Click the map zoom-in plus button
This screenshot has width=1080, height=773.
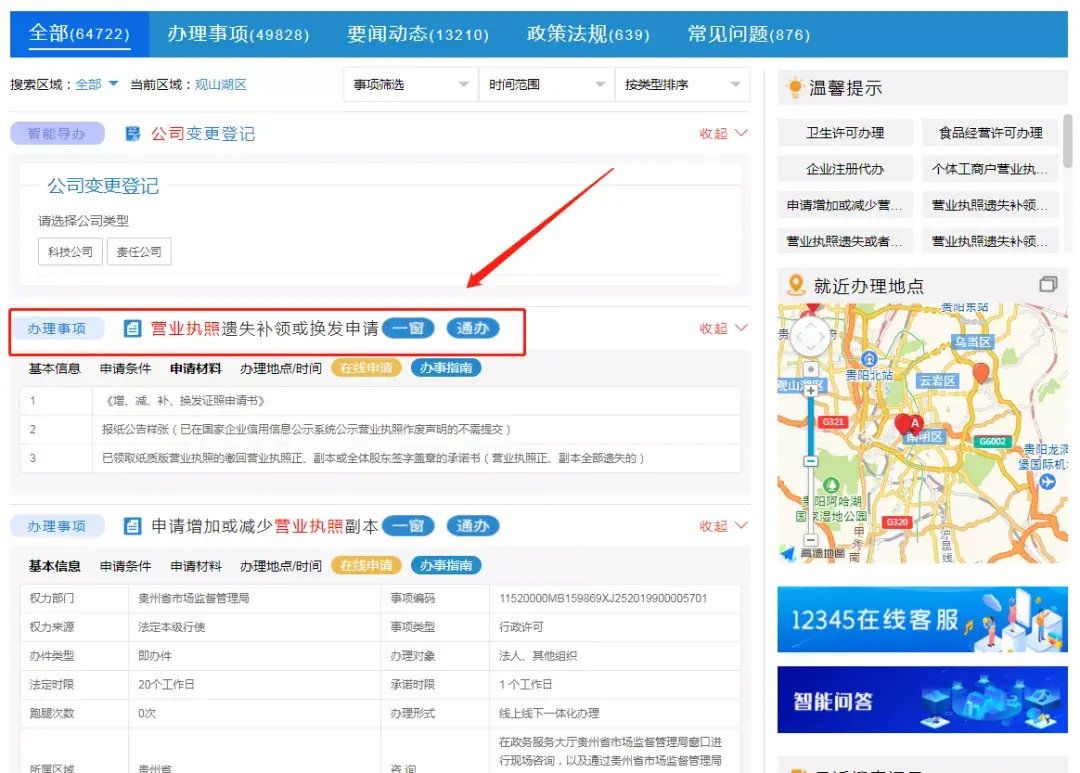point(810,391)
